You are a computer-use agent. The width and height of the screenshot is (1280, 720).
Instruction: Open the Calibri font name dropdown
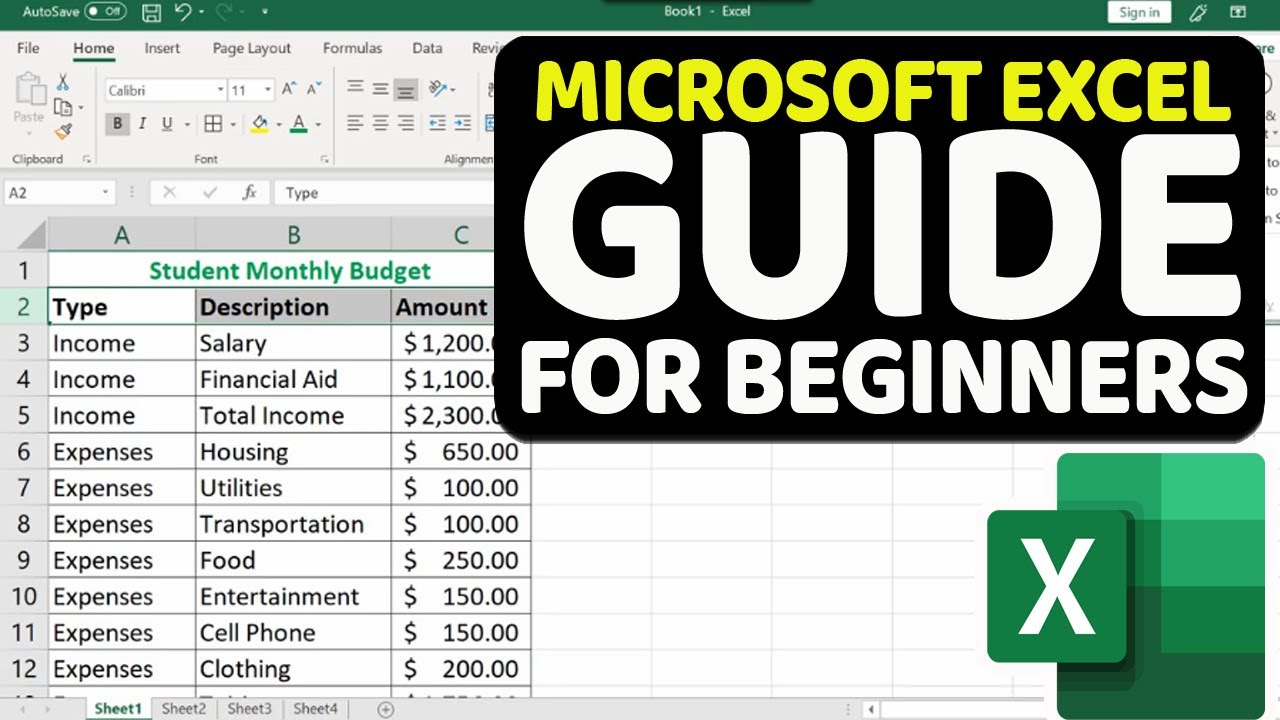[220, 90]
